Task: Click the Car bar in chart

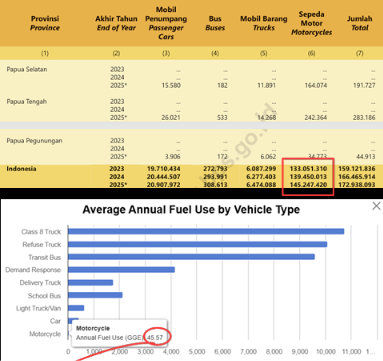Action: coord(73,321)
